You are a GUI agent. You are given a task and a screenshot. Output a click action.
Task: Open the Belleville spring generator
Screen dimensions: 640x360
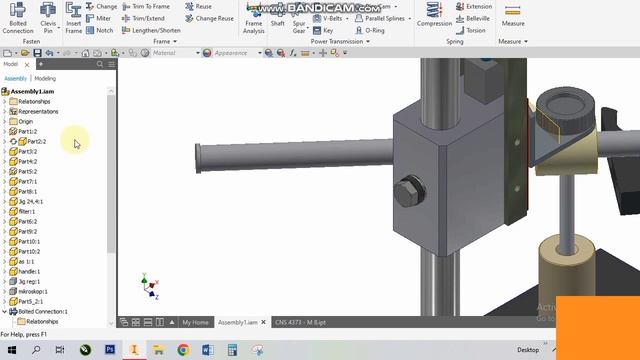click(473, 18)
